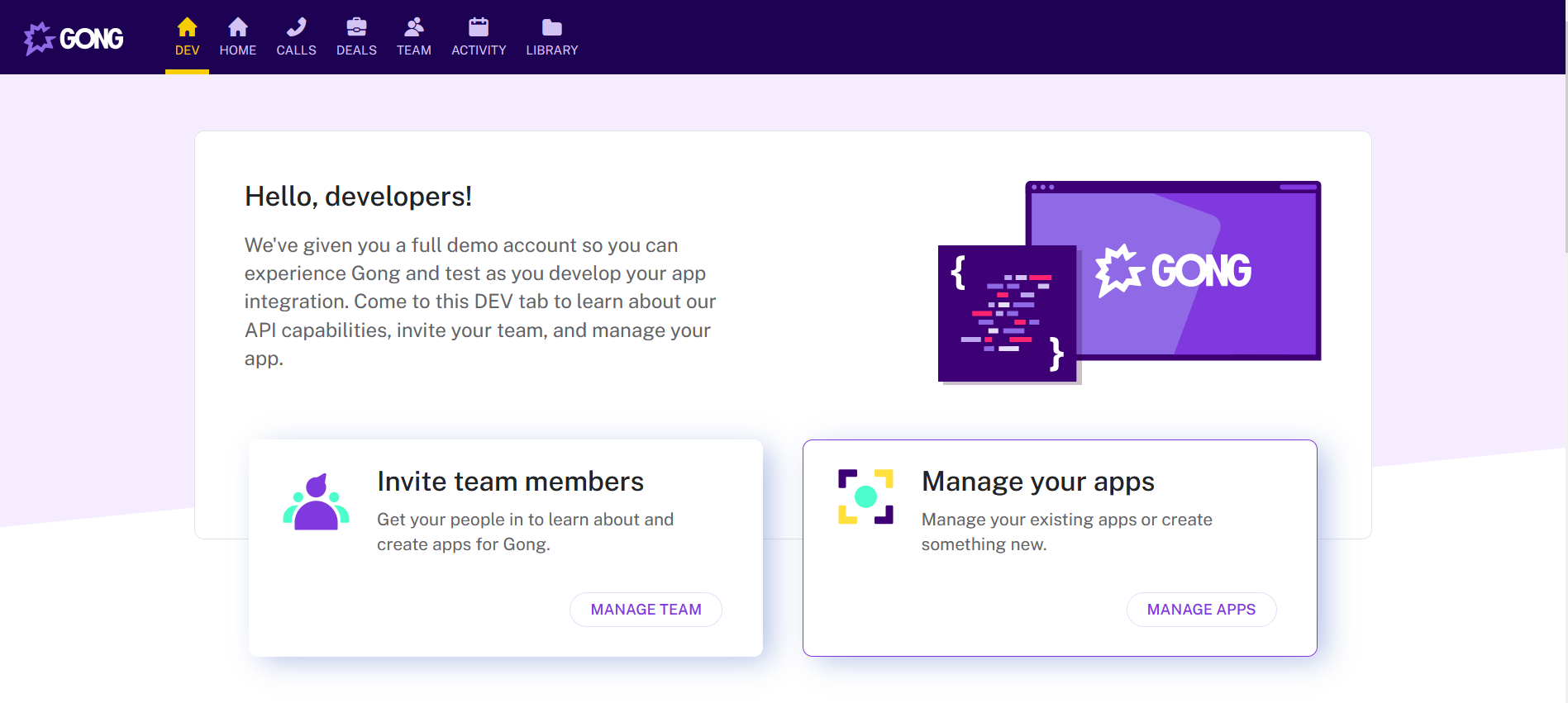Click the Manage your apps target icon

pos(865,496)
